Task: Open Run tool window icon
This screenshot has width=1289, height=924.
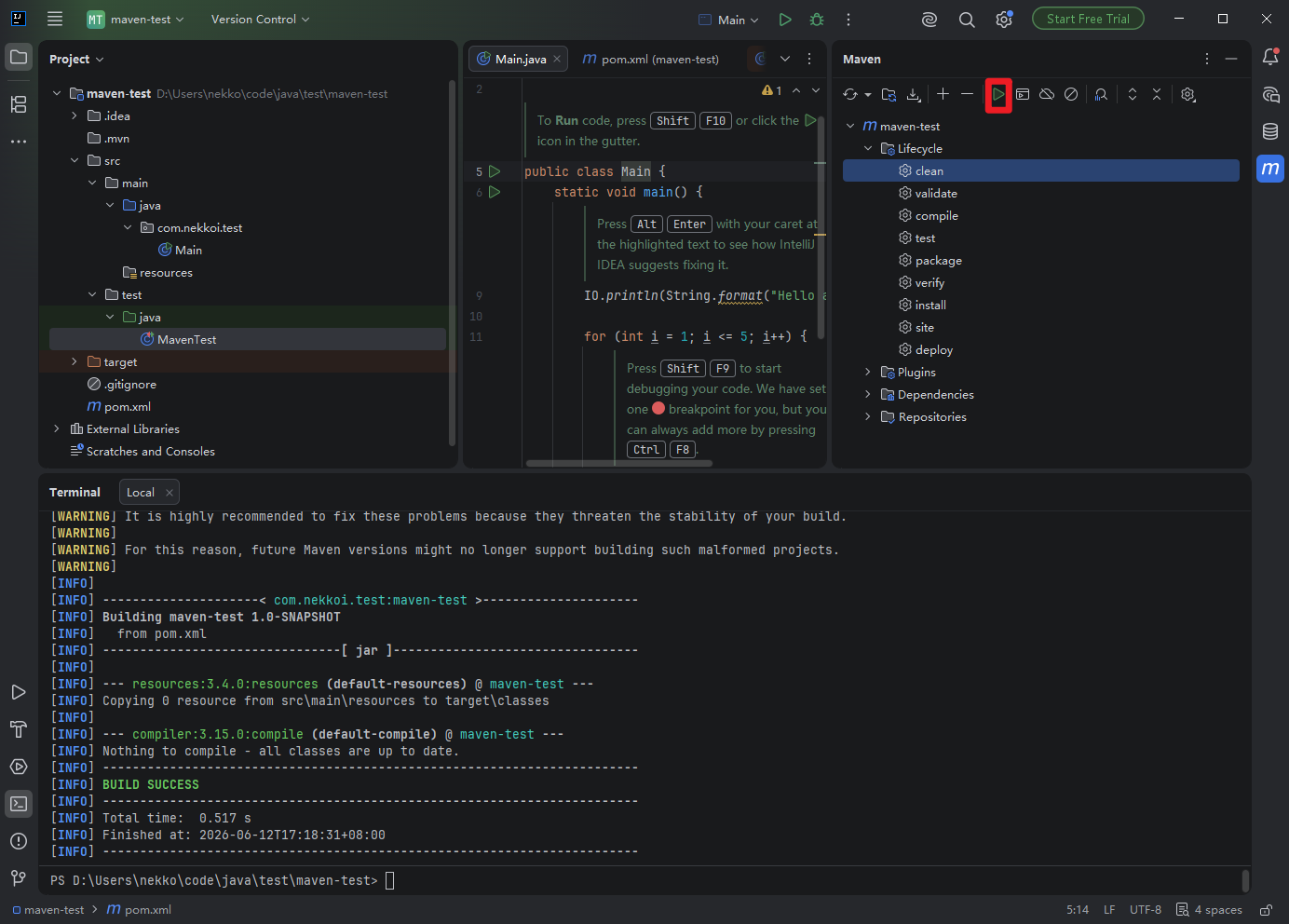Action: (x=19, y=692)
